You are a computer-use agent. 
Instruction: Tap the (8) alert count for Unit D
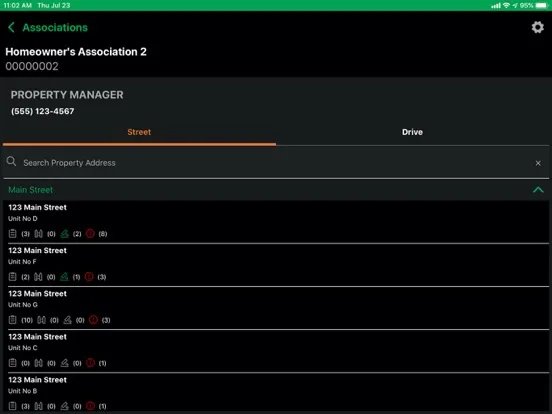(103, 234)
